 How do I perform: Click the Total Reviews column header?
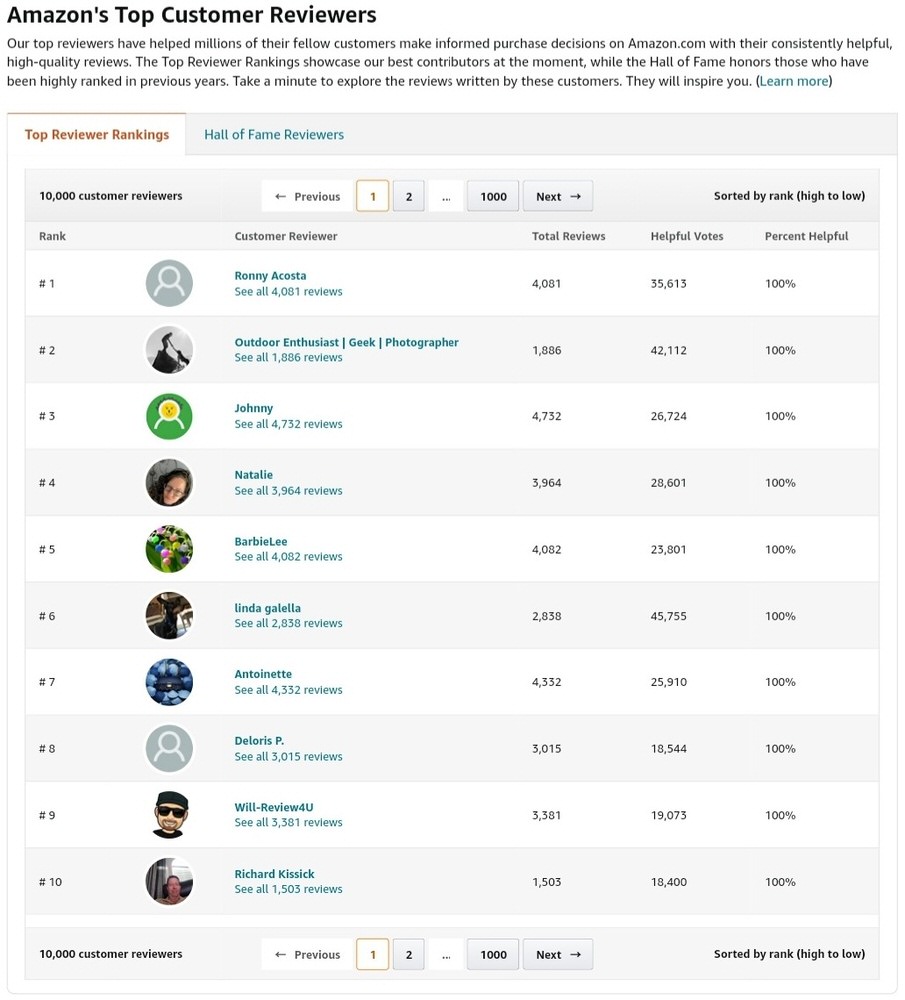pyautogui.click(x=568, y=236)
